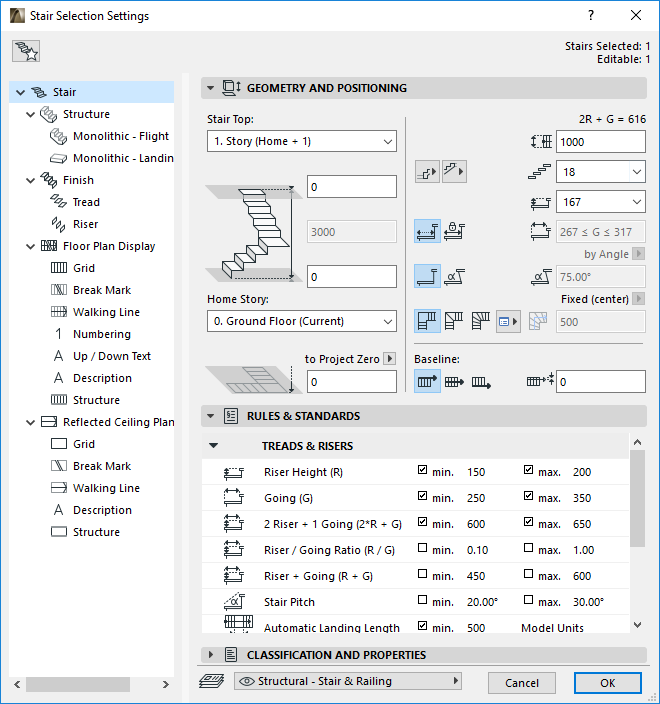
Task: Toggle Going (G) min checkbox
Action: 422,496
